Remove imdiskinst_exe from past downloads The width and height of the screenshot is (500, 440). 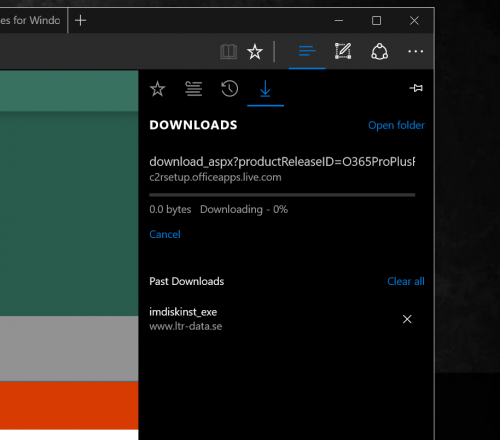point(407,319)
